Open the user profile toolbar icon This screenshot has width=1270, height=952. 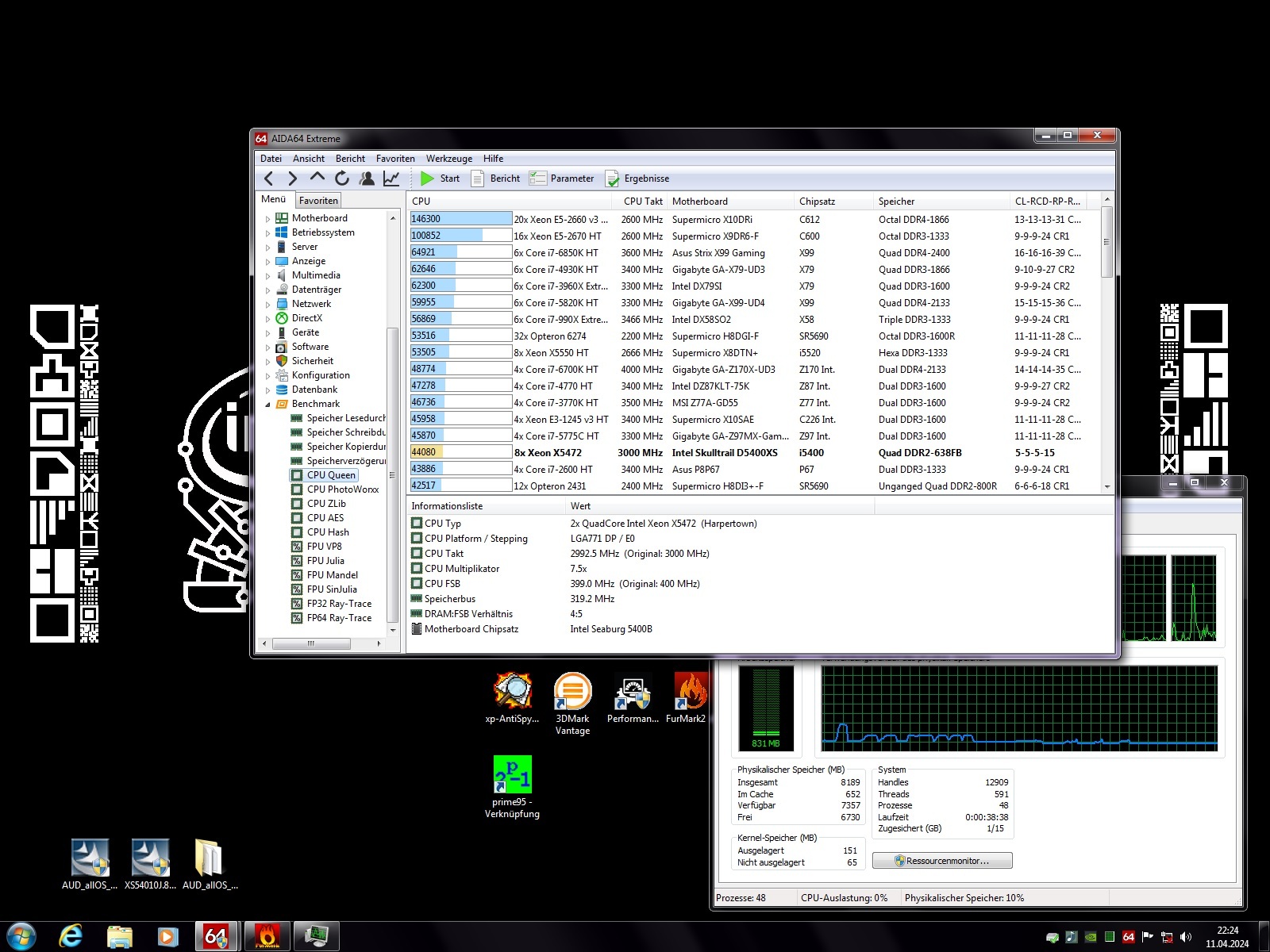367,178
